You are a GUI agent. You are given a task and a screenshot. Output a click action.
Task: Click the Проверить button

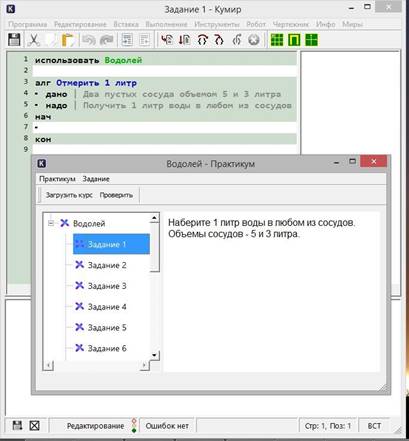click(116, 195)
